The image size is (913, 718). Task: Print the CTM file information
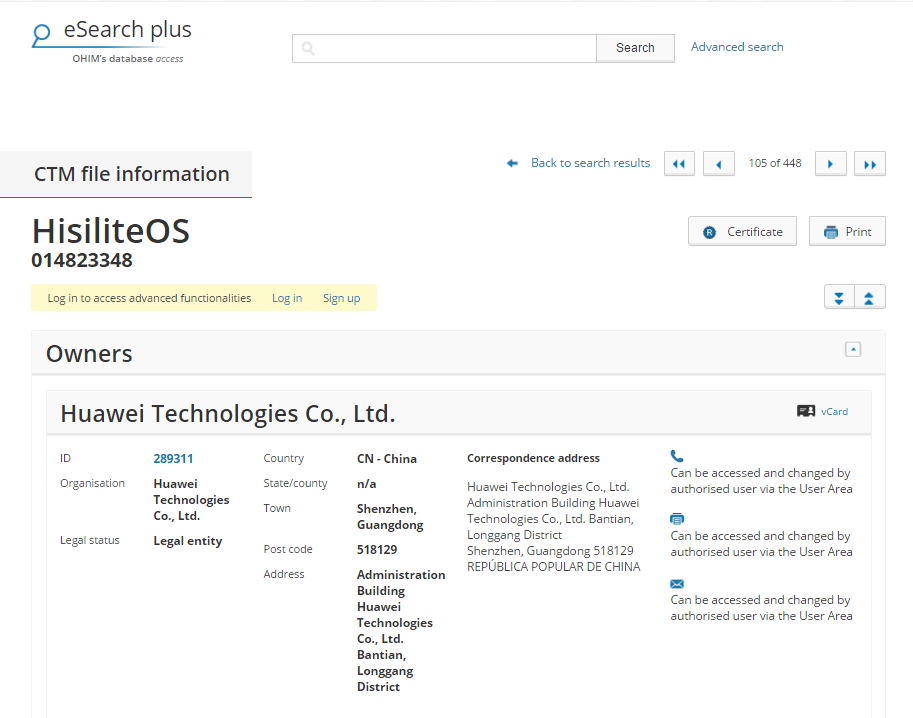[847, 231]
